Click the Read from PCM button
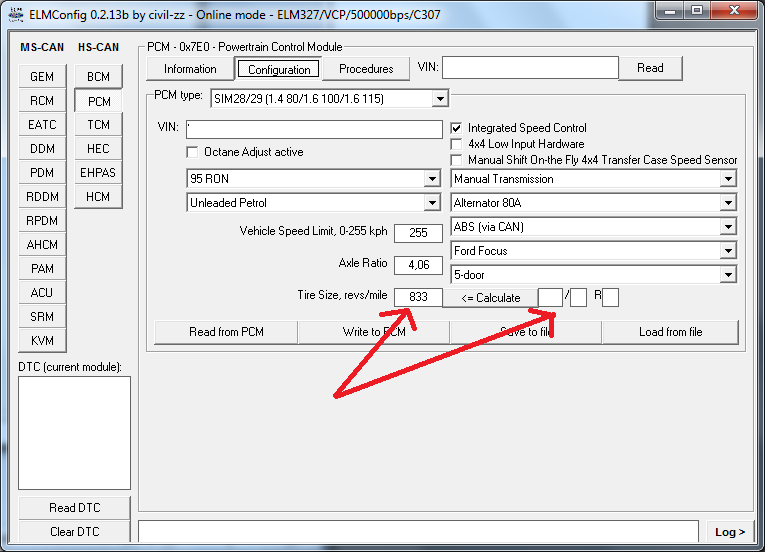The height and width of the screenshot is (552, 765). (226, 332)
